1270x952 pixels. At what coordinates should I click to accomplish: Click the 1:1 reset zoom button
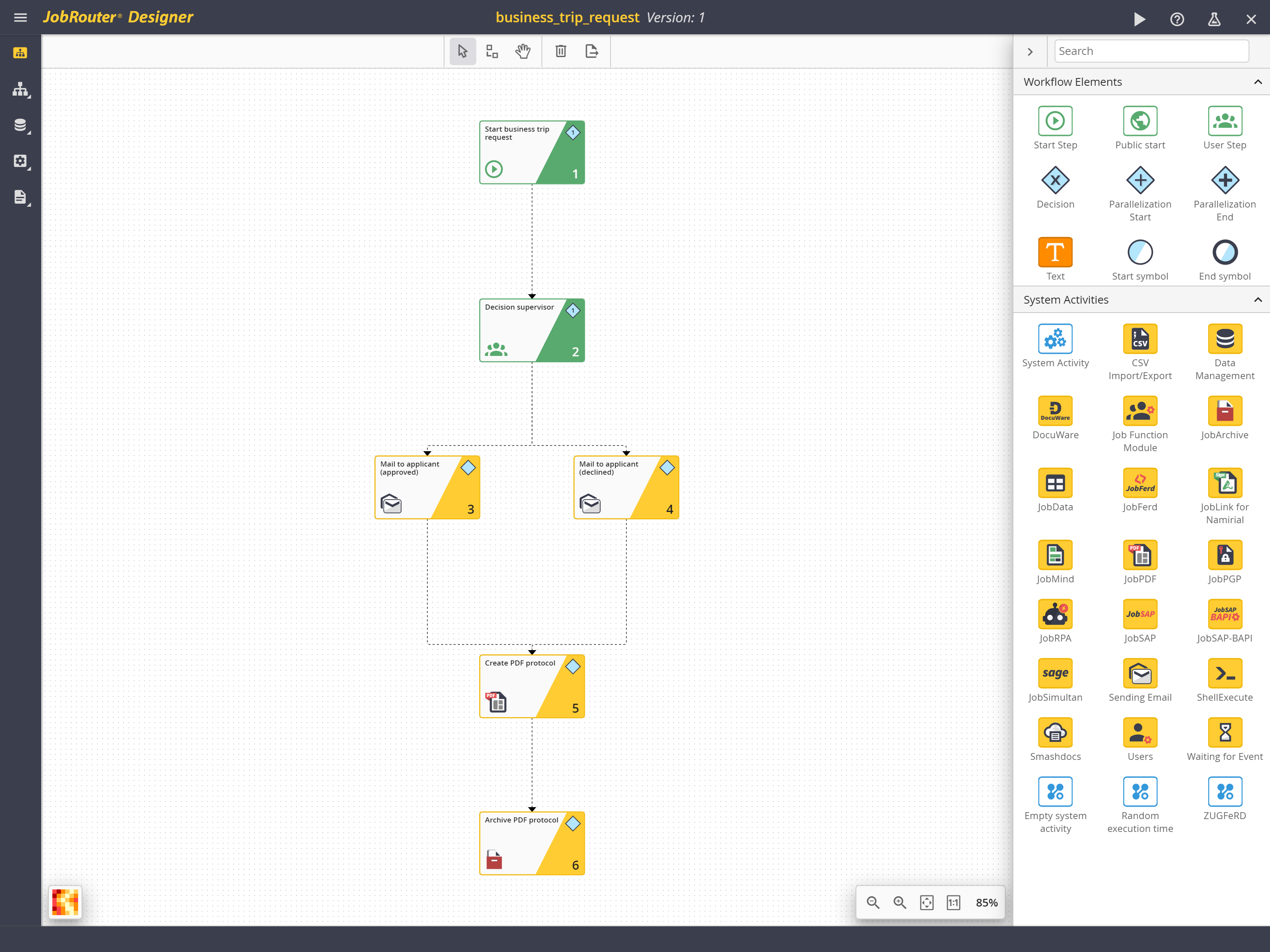tap(953, 903)
